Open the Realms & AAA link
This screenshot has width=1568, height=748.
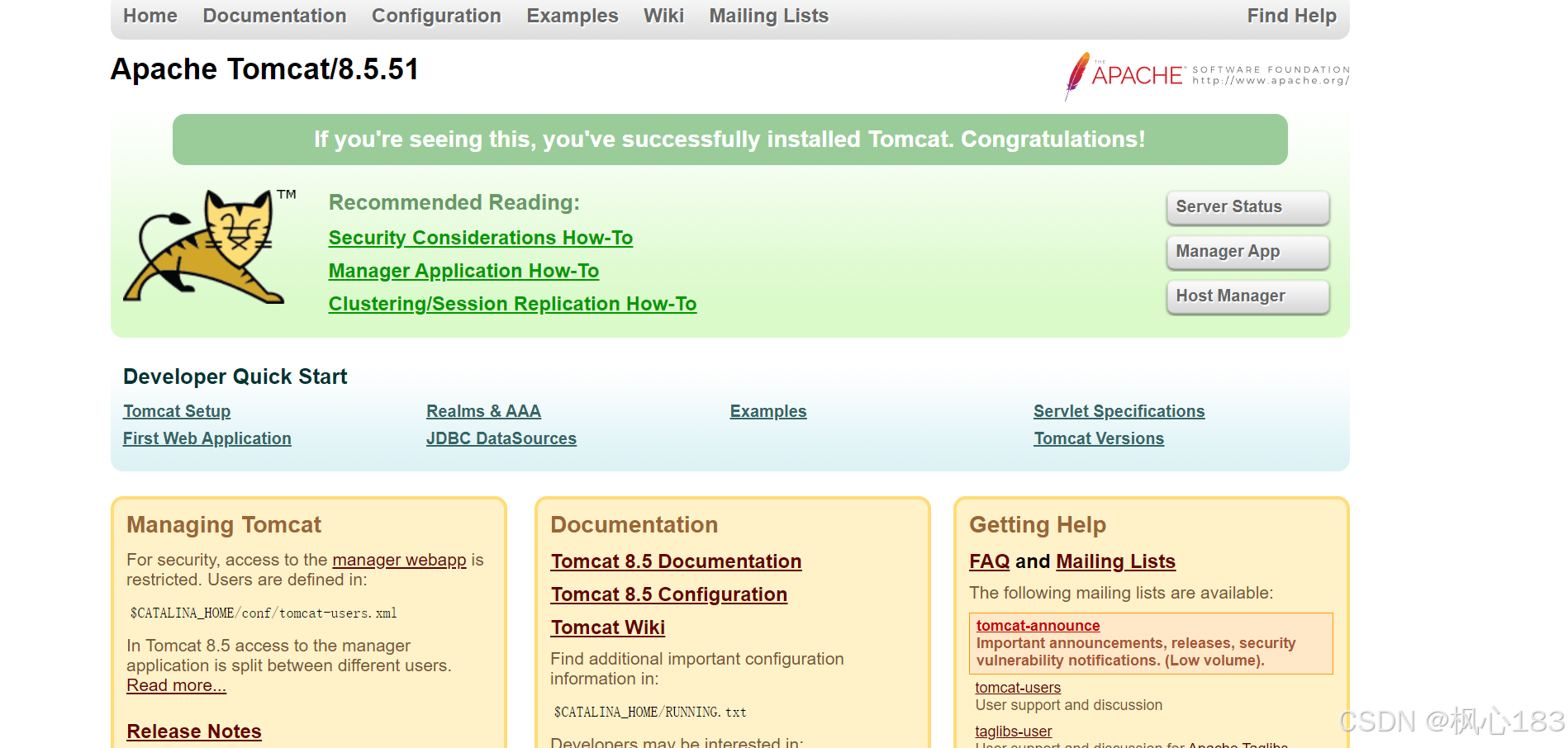coord(483,411)
